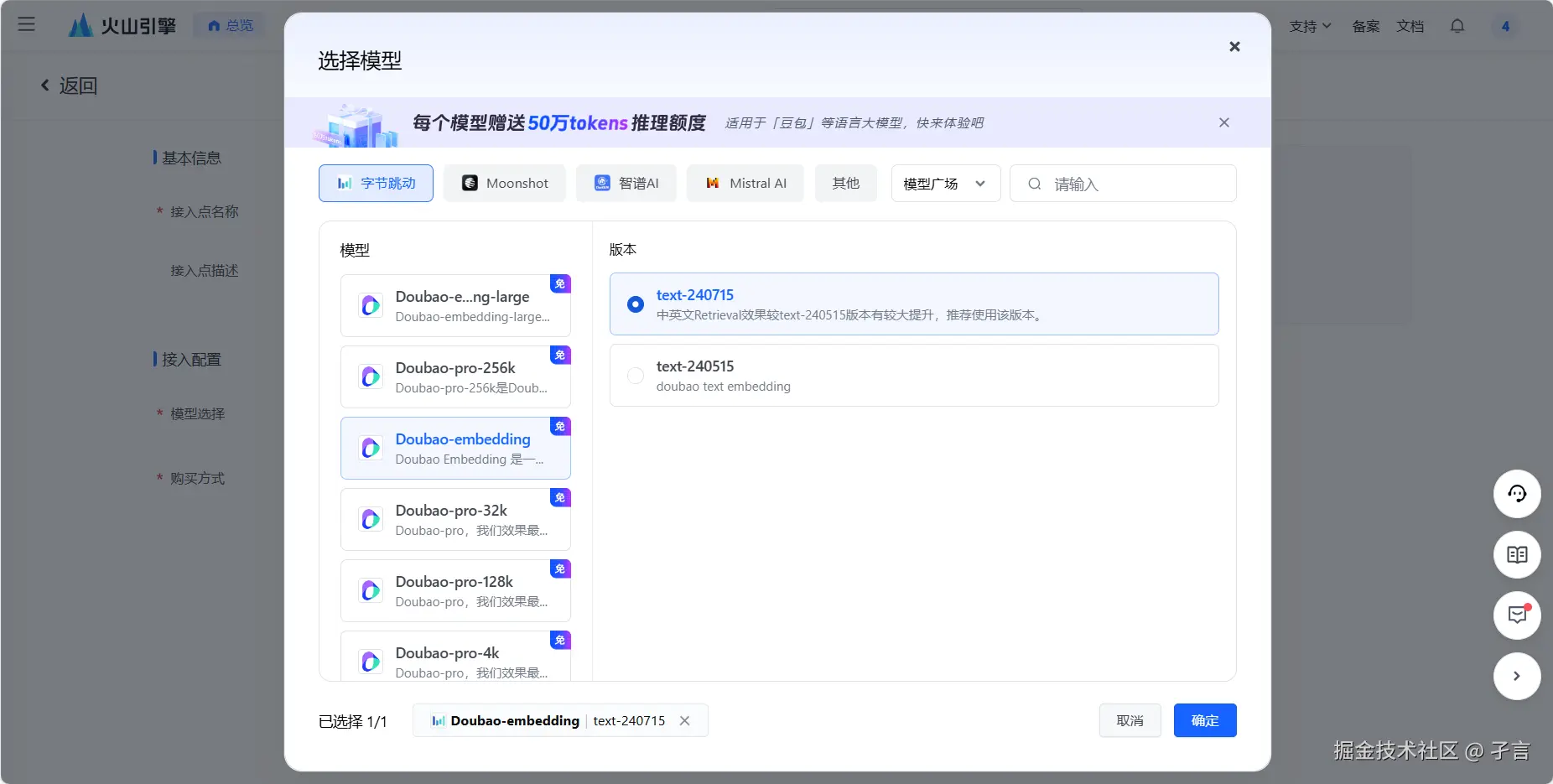This screenshot has width=1553, height=784.
Task: Click the circular arrow expander at bottom right
Action: (x=1516, y=676)
